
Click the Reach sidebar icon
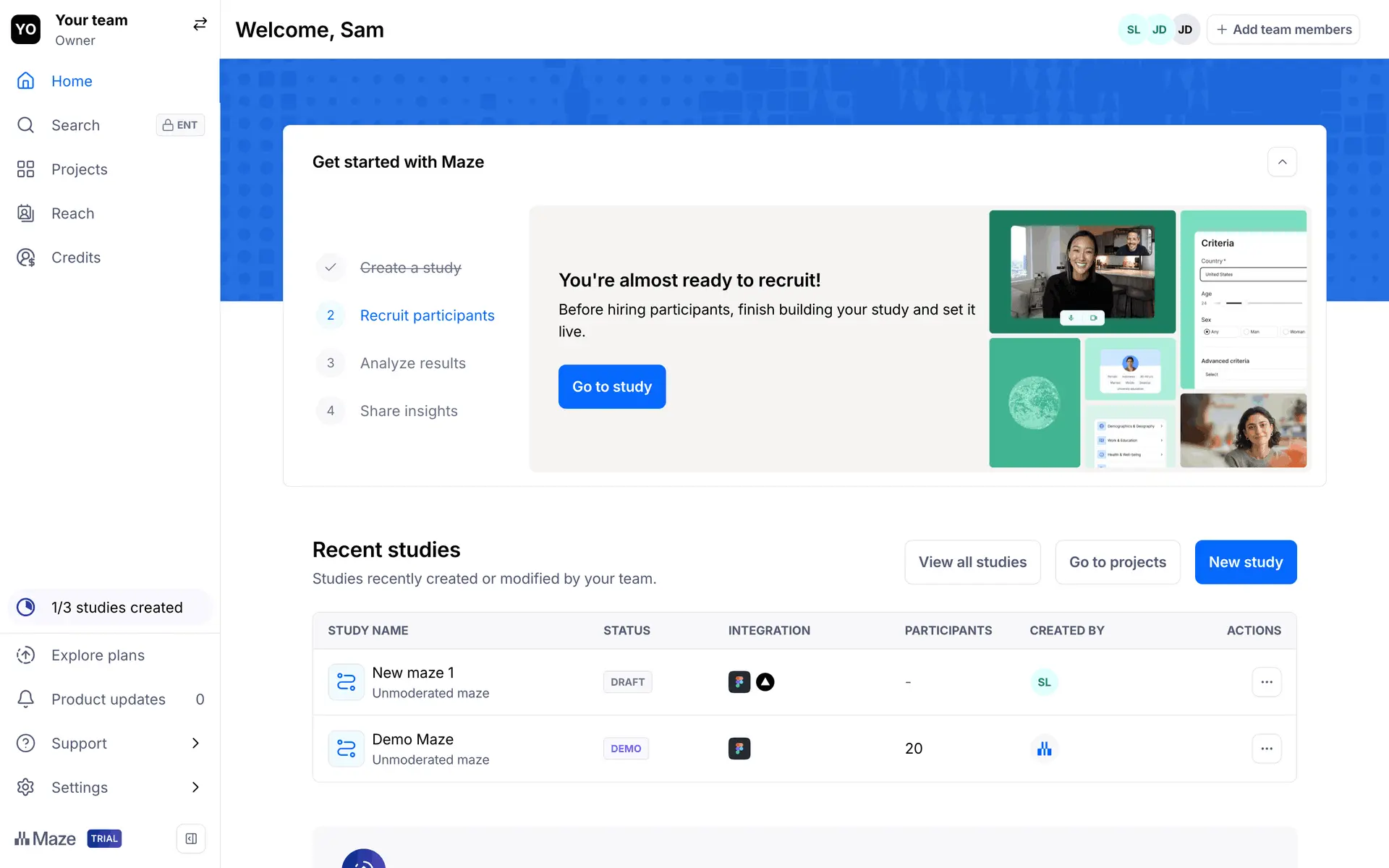point(26,213)
